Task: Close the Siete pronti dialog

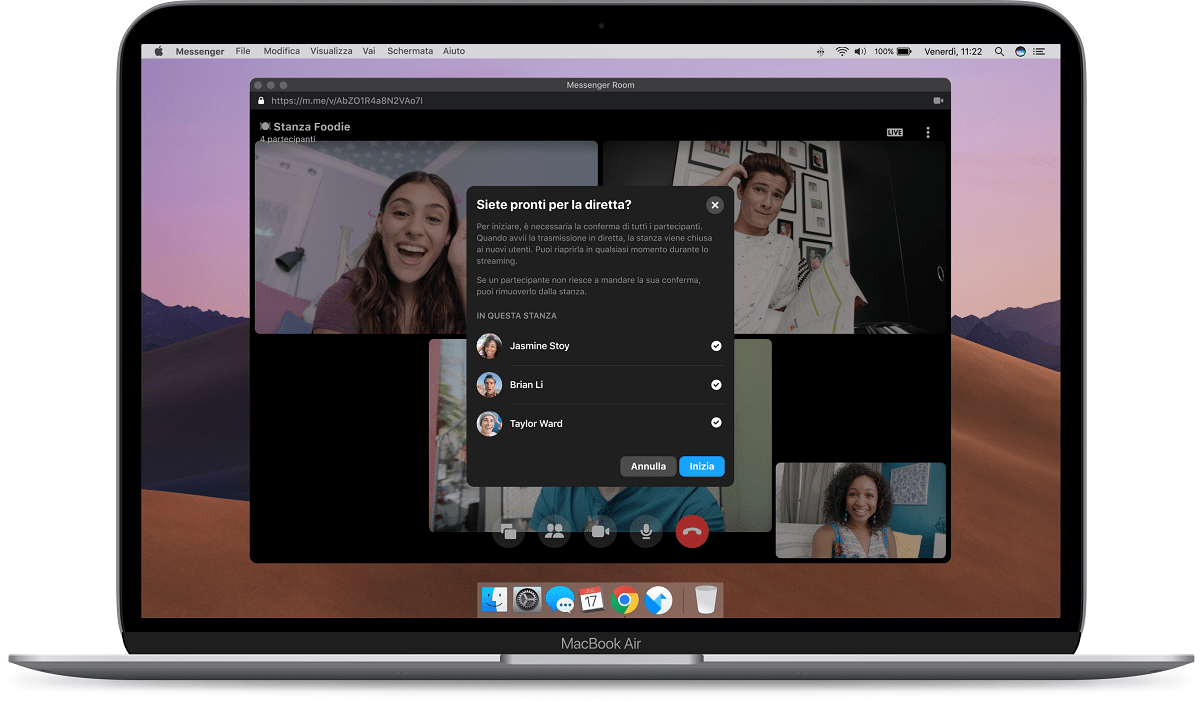Action: pyautogui.click(x=714, y=205)
